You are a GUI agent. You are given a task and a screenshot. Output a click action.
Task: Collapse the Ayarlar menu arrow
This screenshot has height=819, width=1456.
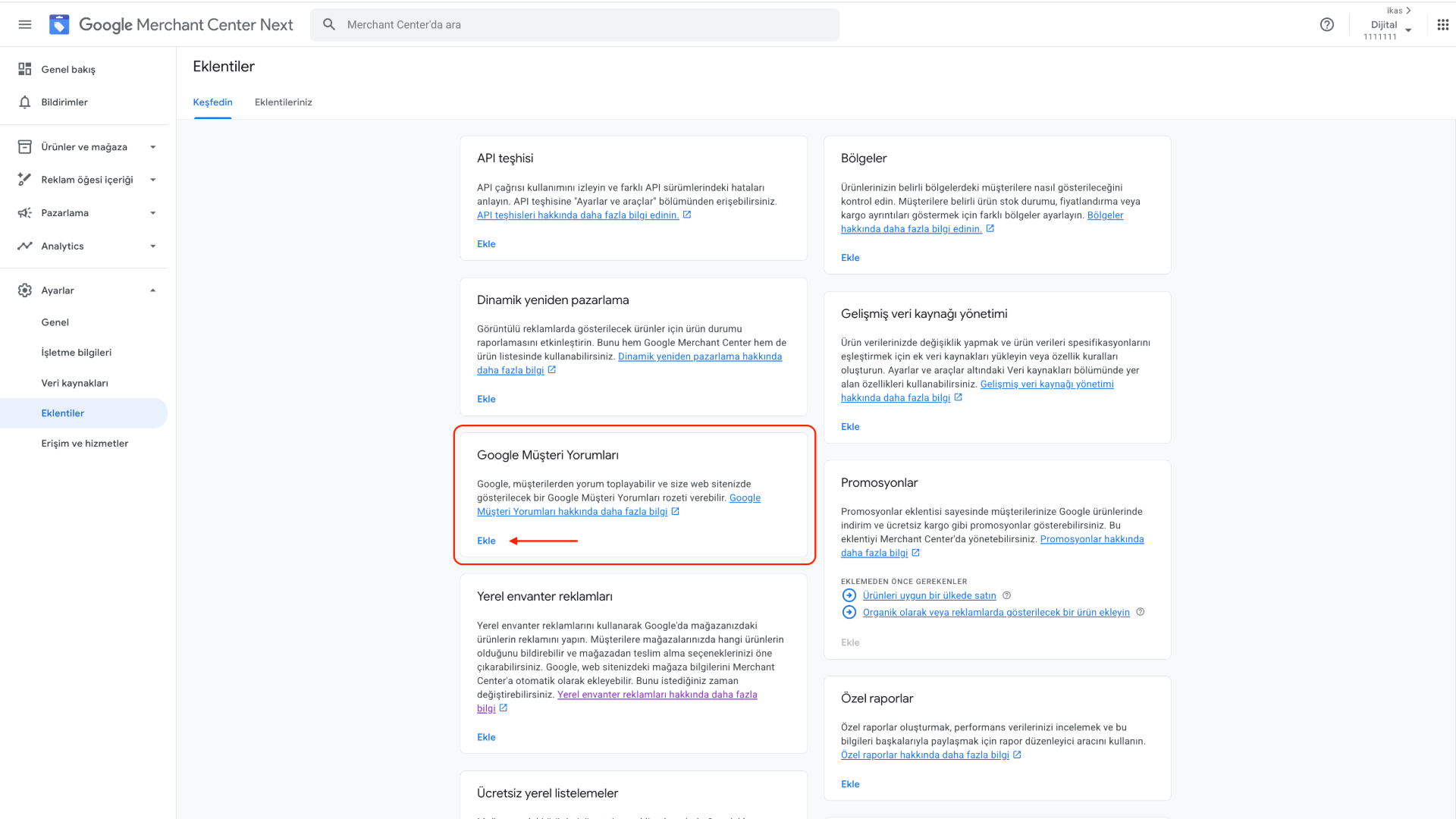(153, 290)
